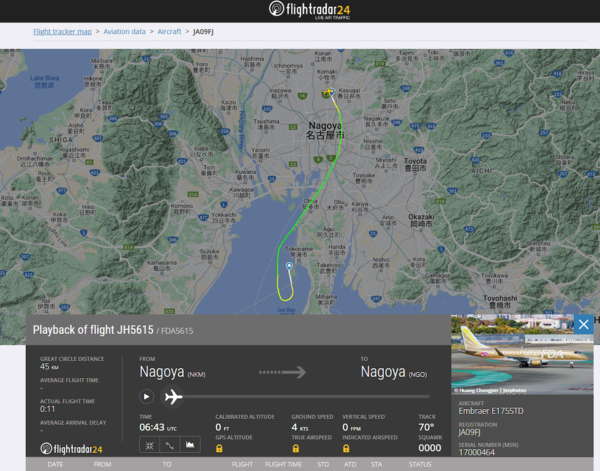The height and width of the screenshot is (471, 600).
Task: Click the Lake Biwa label on map
Action: coord(44,81)
